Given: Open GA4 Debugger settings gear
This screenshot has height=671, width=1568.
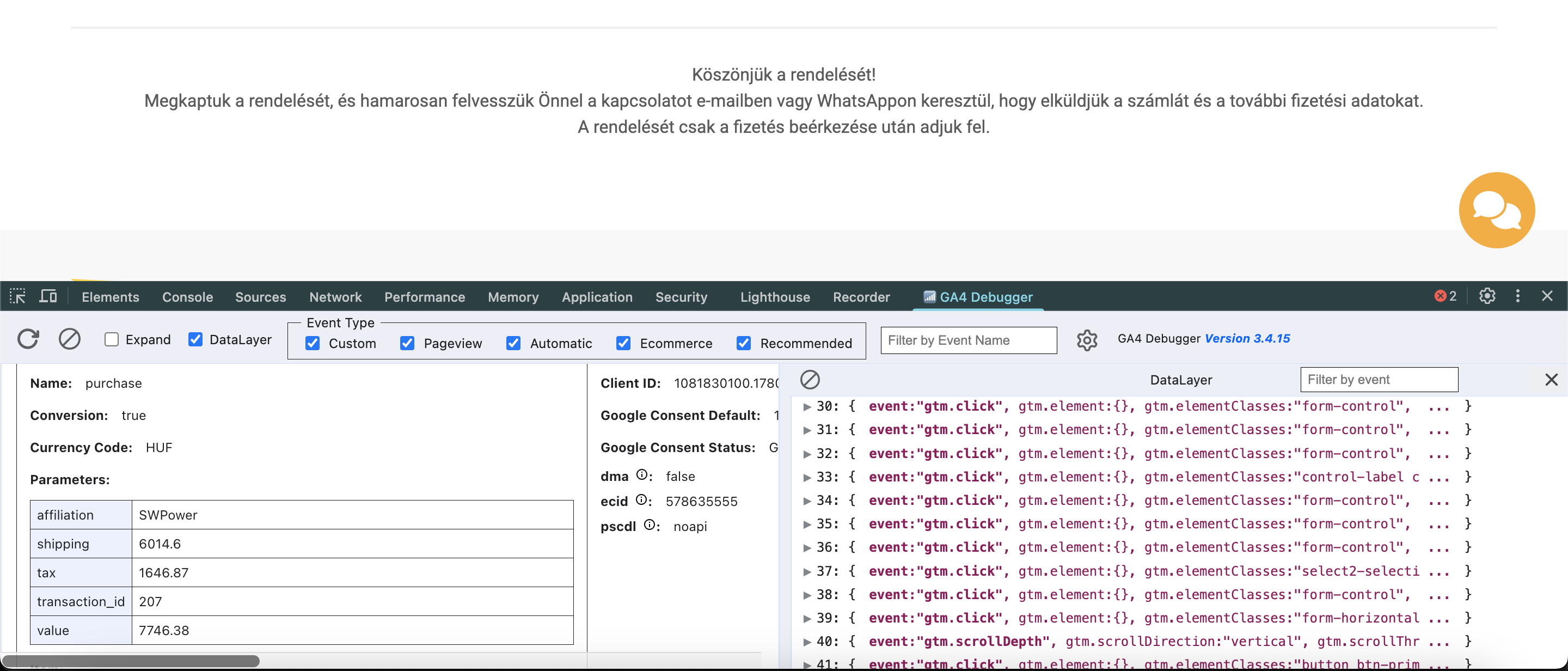Looking at the screenshot, I should [1087, 340].
